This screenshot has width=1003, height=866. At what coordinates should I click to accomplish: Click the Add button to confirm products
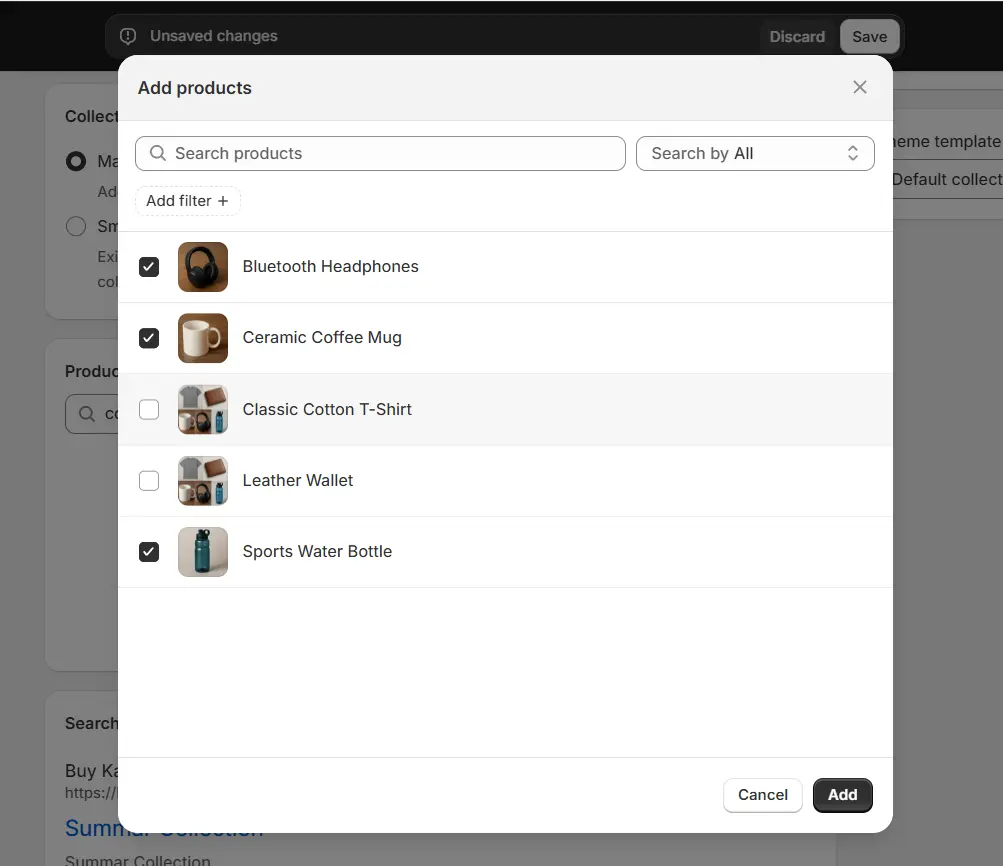click(842, 795)
